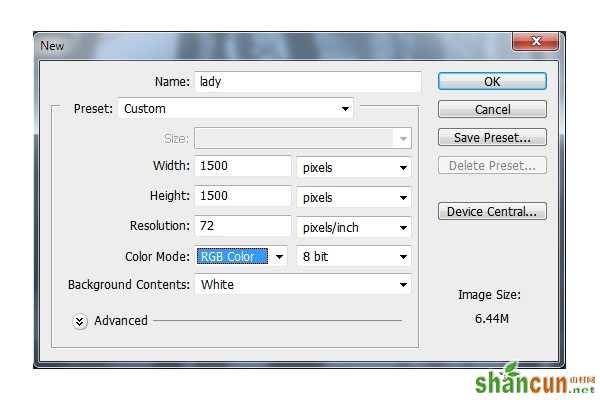600x400 pixels.
Task: Focus the Name field containing lady
Action: (x=308, y=82)
